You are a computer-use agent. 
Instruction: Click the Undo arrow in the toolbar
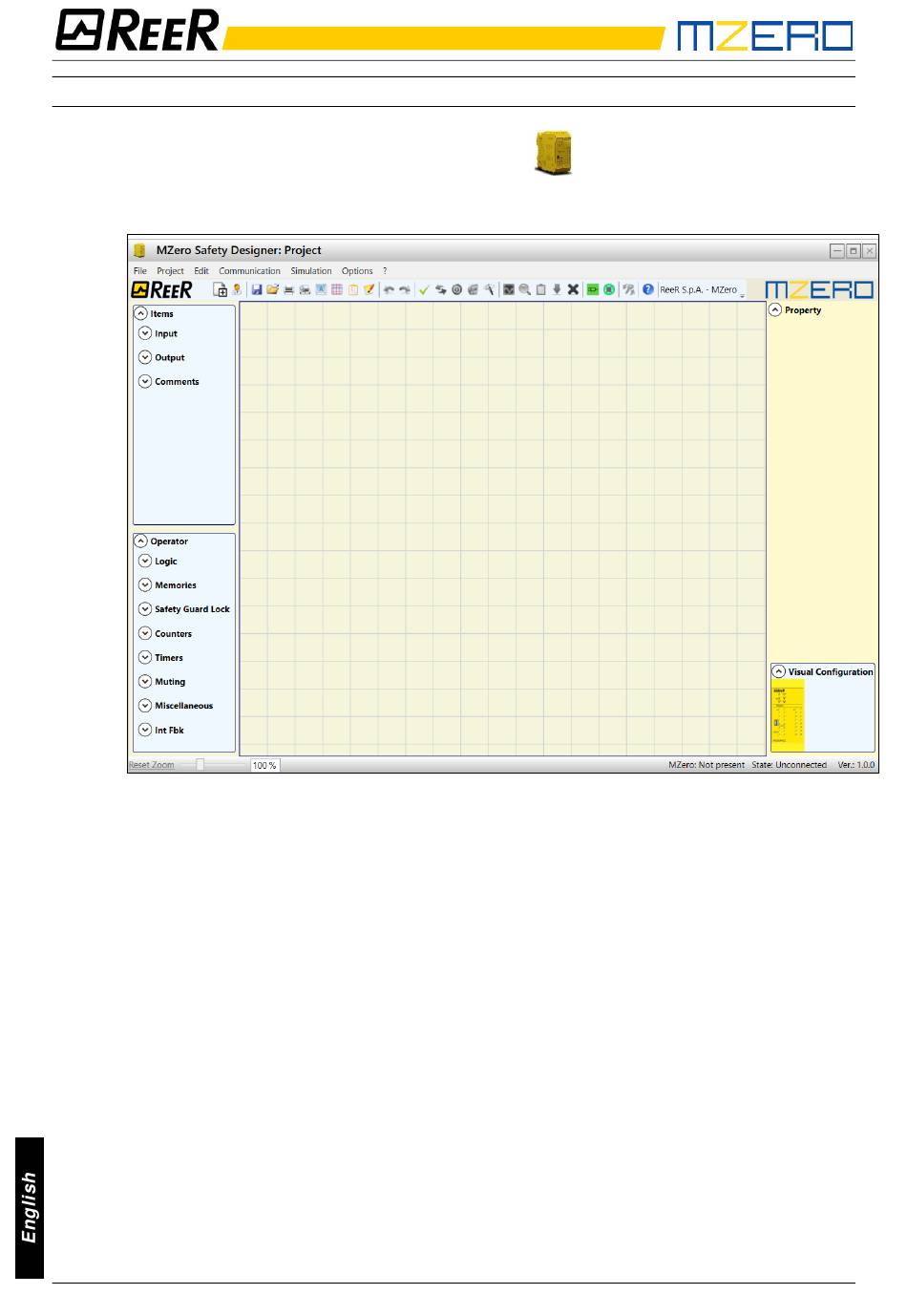click(x=389, y=289)
